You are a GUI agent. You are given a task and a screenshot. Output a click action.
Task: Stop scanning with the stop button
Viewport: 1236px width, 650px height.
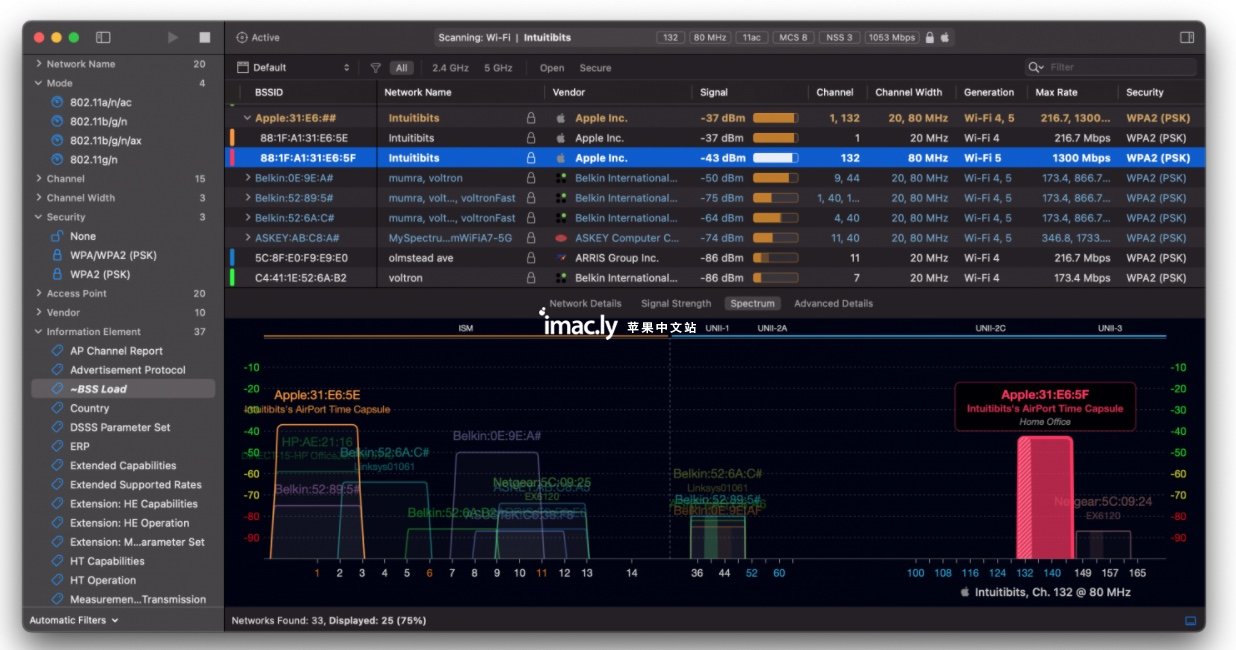(205, 37)
